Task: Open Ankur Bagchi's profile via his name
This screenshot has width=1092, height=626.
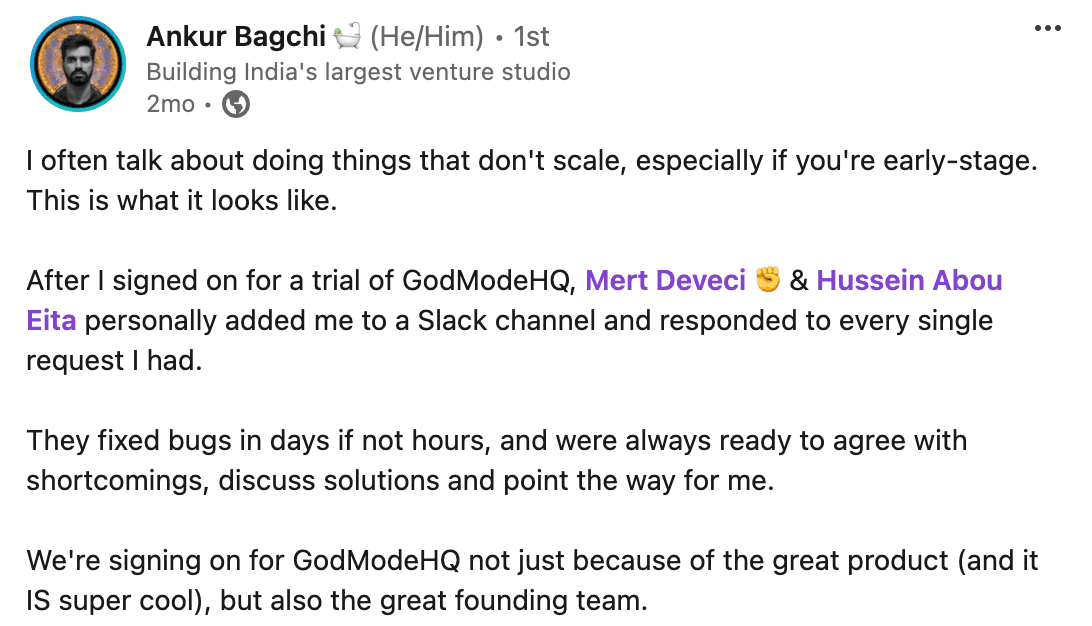Action: [236, 38]
